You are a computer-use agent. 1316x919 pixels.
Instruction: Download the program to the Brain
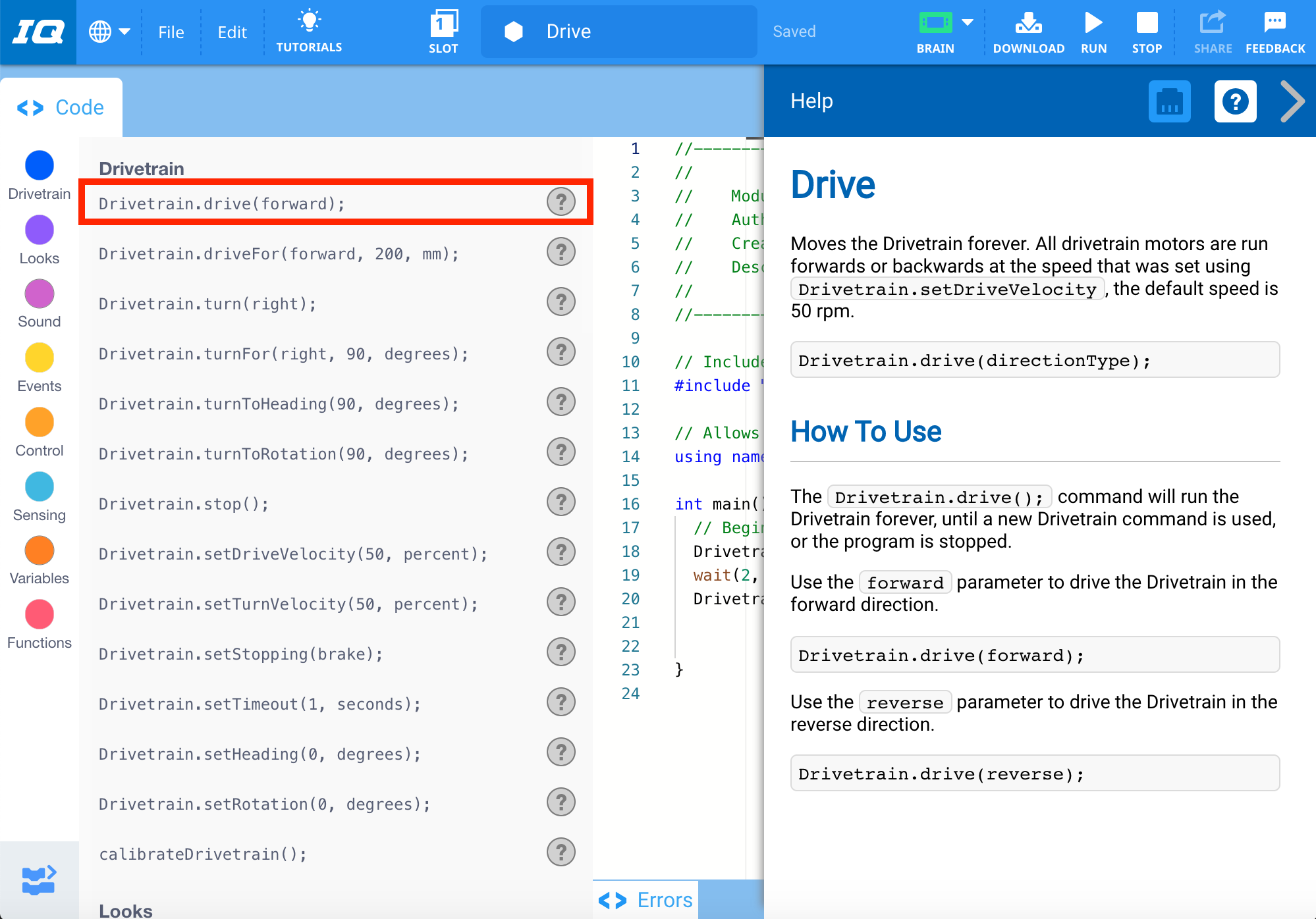point(1028,31)
